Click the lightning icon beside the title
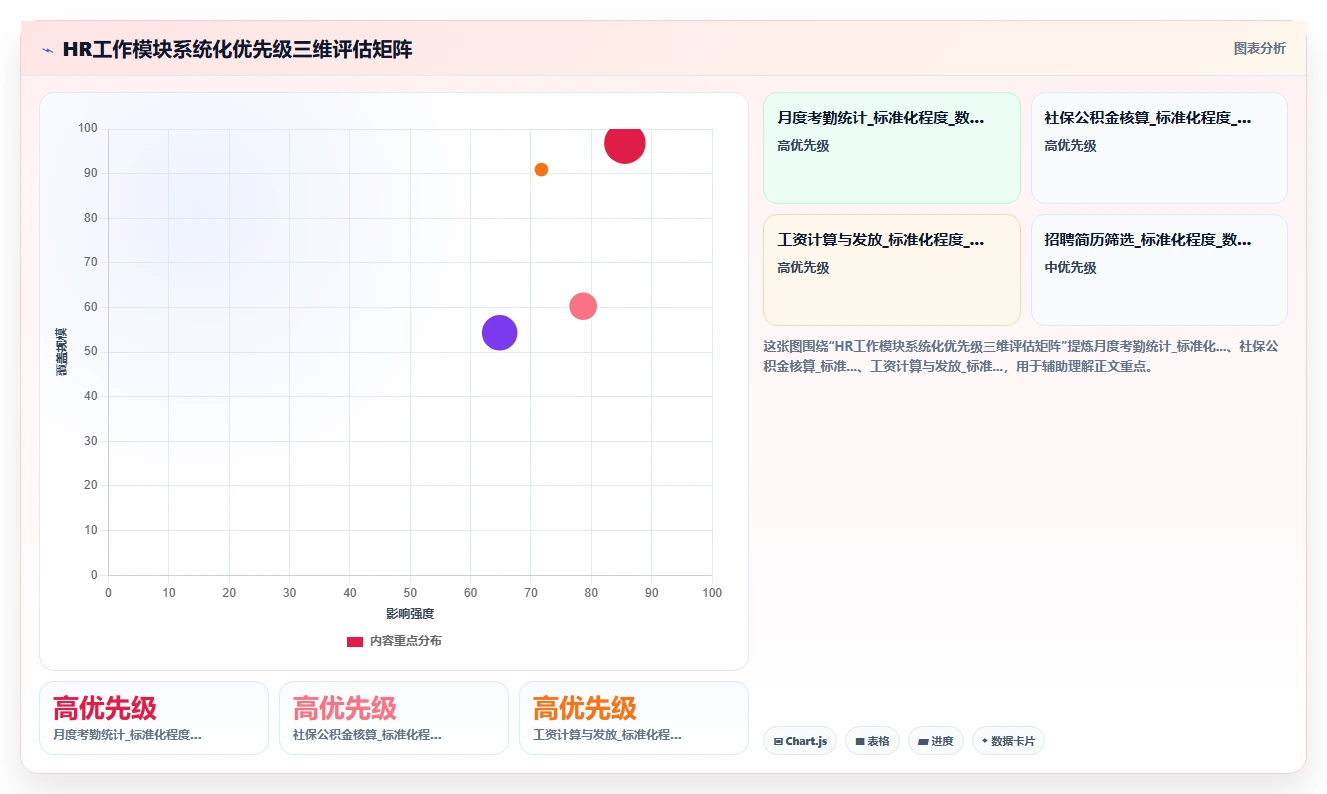This screenshot has width=1327, height=794. tap(47, 50)
